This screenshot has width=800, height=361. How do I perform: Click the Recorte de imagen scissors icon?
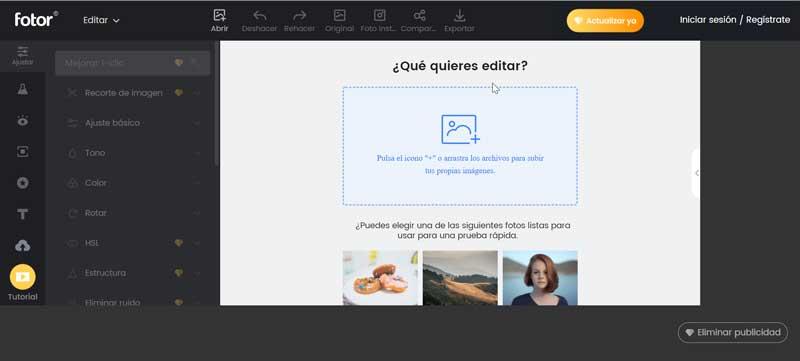pos(72,93)
